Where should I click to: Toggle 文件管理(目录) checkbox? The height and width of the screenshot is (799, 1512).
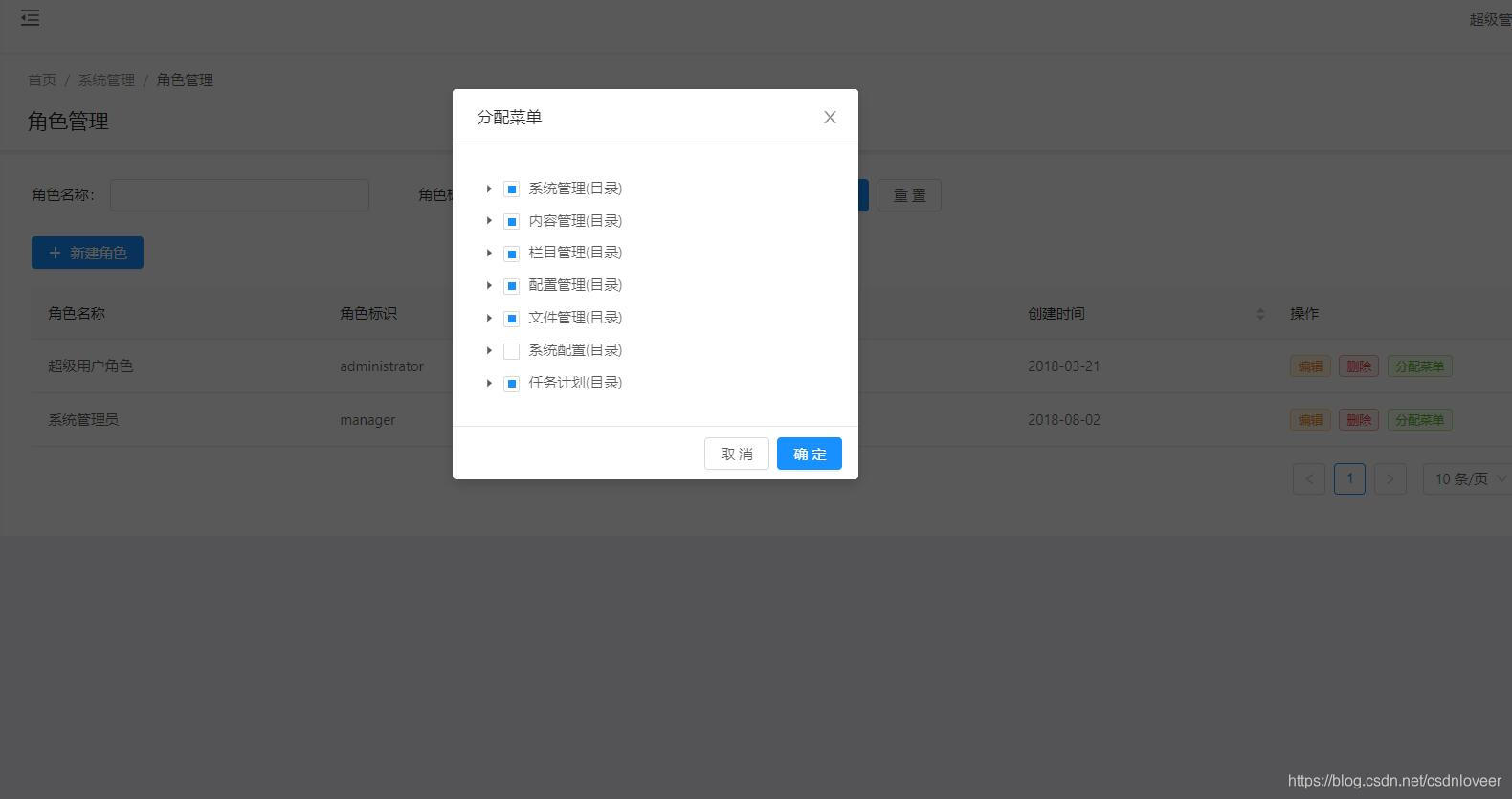pyautogui.click(x=512, y=319)
